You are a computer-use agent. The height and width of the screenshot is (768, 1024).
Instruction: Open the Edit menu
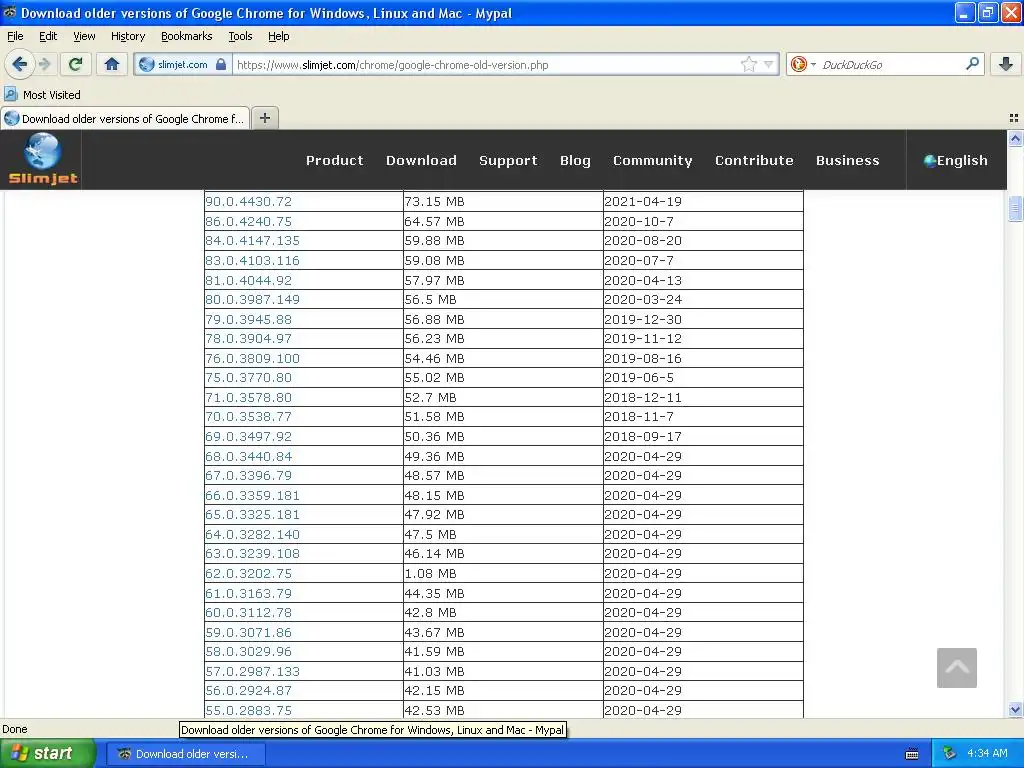coord(48,36)
